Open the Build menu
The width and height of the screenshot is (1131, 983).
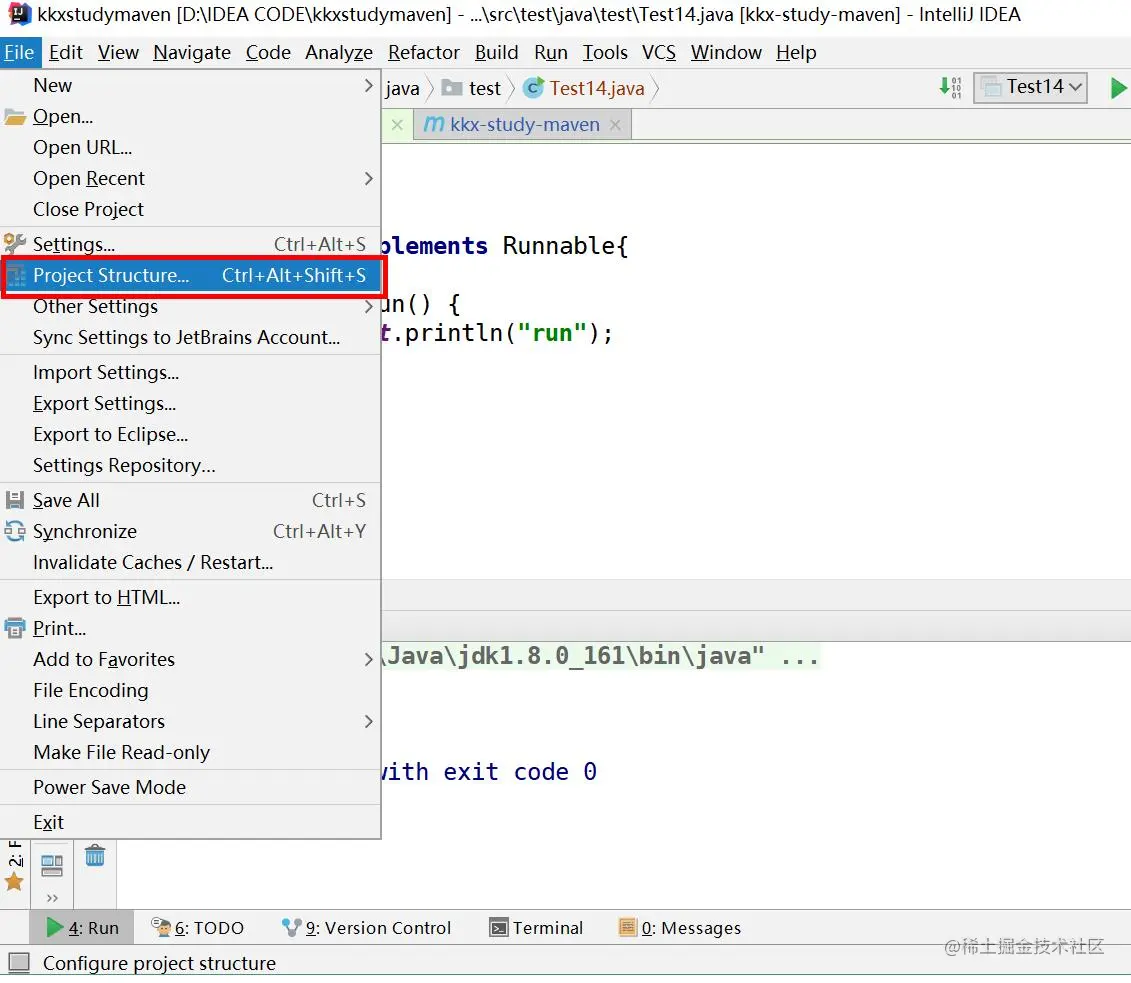click(496, 53)
